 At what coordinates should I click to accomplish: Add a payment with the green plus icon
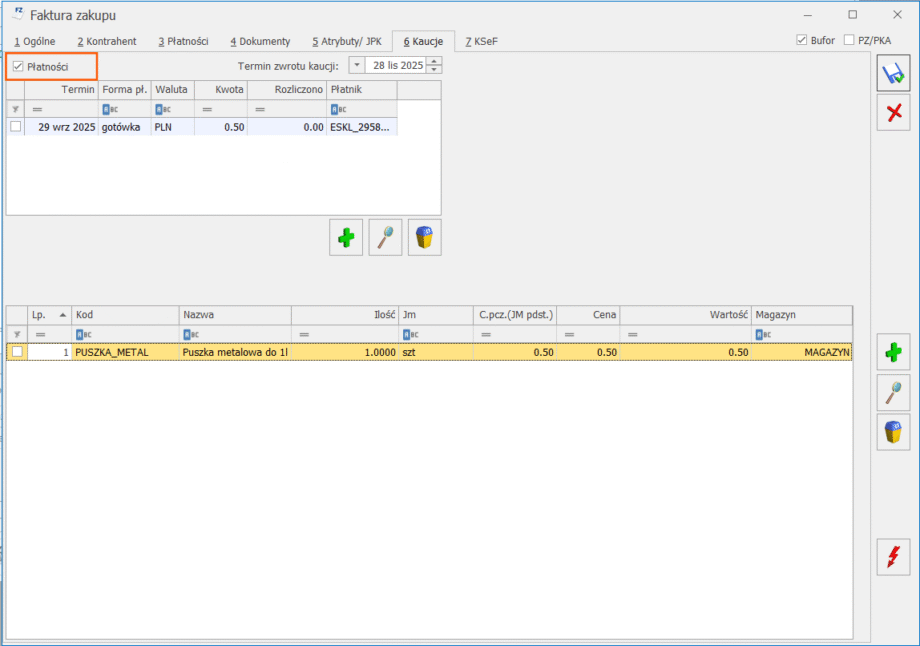click(x=346, y=237)
